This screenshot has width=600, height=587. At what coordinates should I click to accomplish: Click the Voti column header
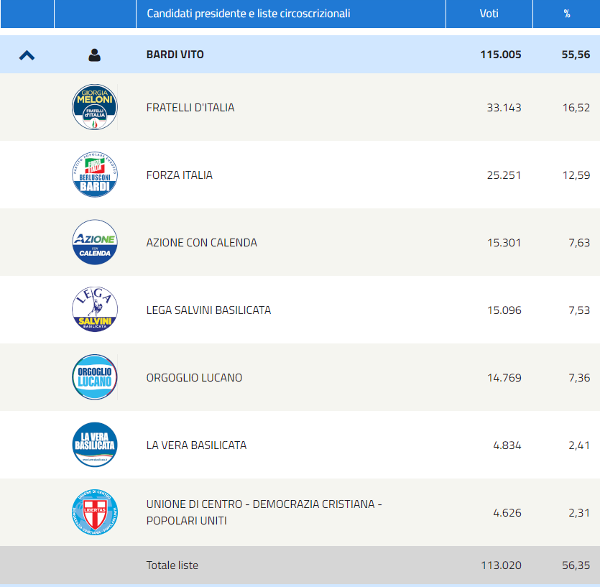[x=487, y=13]
